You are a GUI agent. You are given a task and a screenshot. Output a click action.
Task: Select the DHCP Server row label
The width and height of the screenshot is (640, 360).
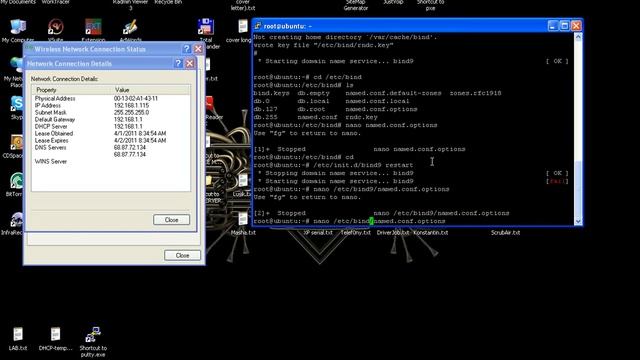coord(51,127)
